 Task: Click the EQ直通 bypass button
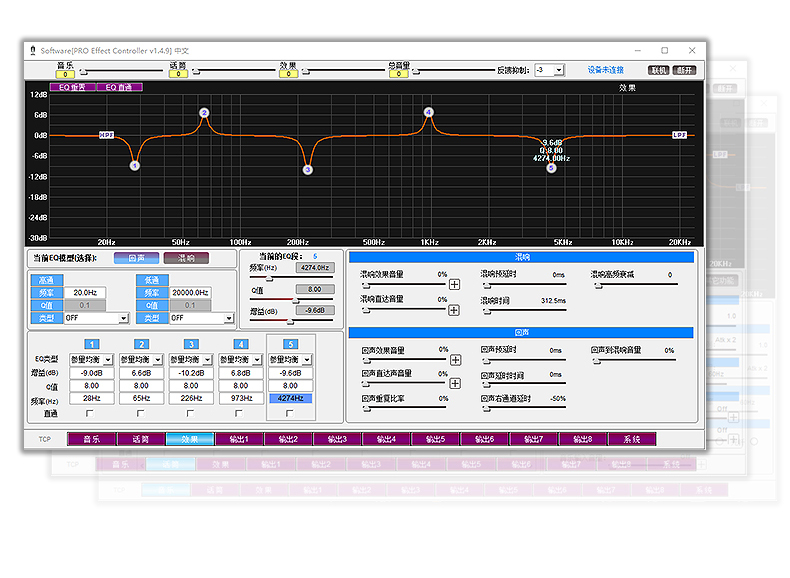(119, 87)
